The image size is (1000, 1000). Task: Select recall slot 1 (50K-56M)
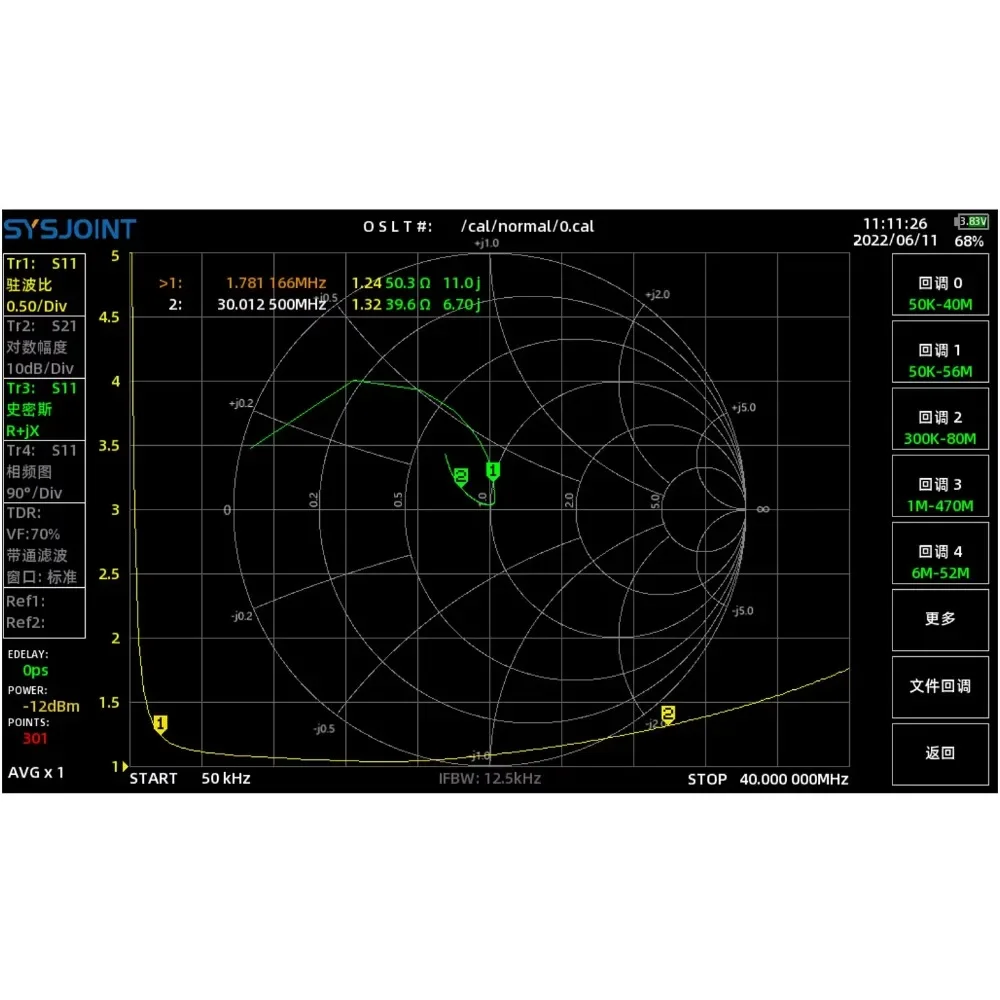(940, 351)
